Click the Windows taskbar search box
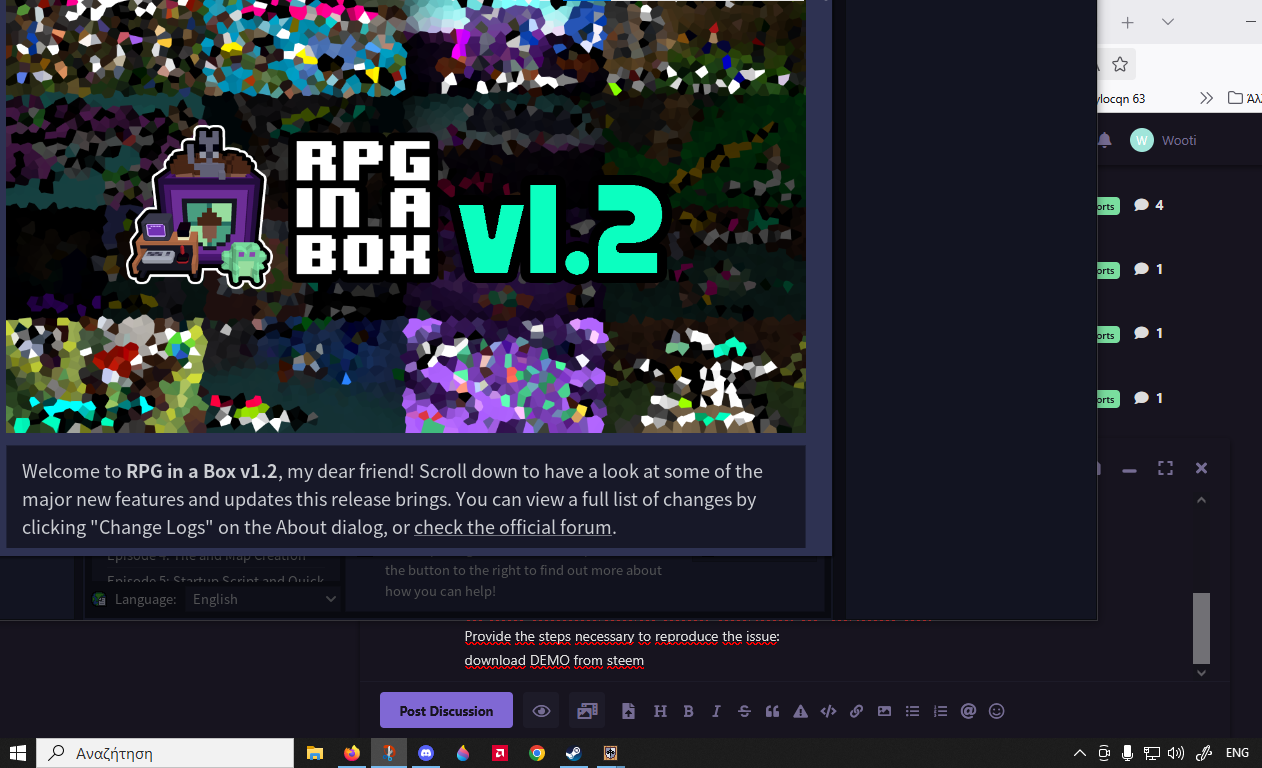This screenshot has height=768, width=1262. (x=165, y=753)
